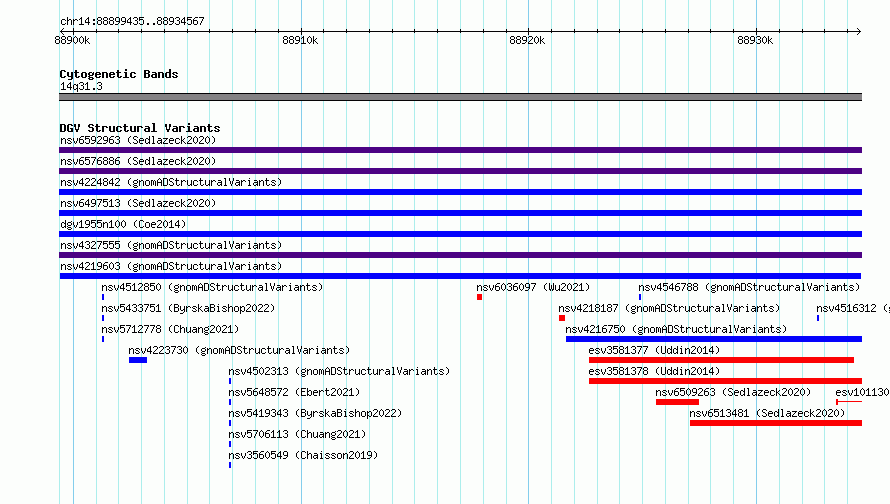
Task: Click the 88930k ruler label
Action: coord(755,40)
